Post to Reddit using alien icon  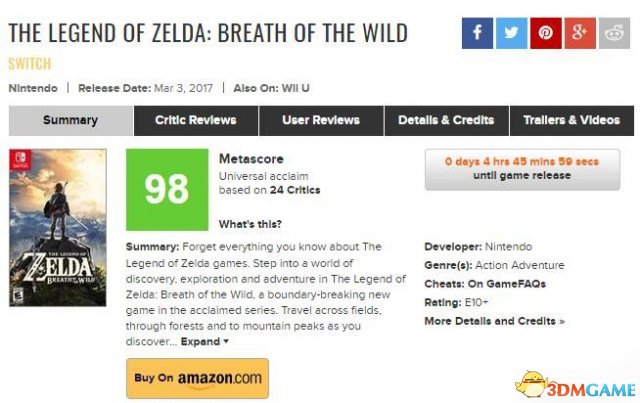pyautogui.click(x=614, y=33)
